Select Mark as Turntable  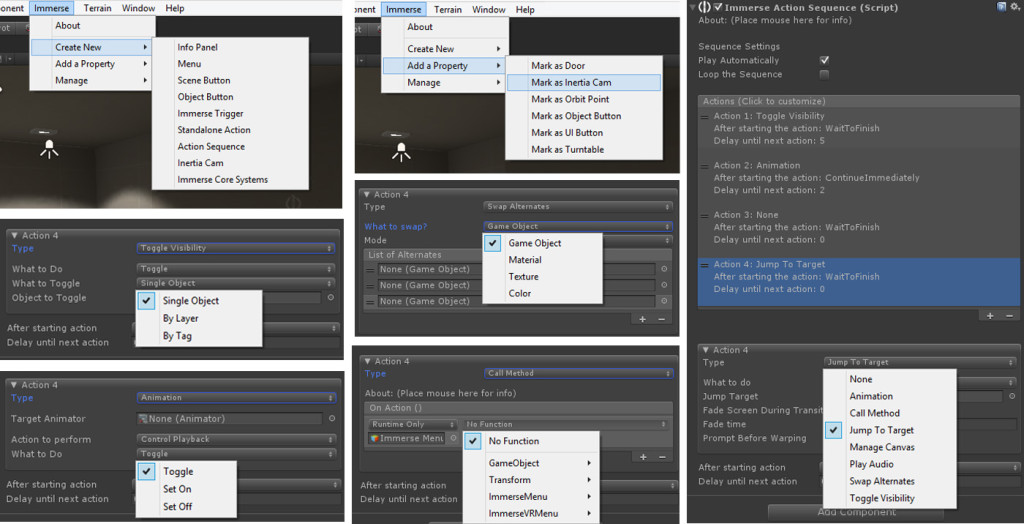pos(584,150)
